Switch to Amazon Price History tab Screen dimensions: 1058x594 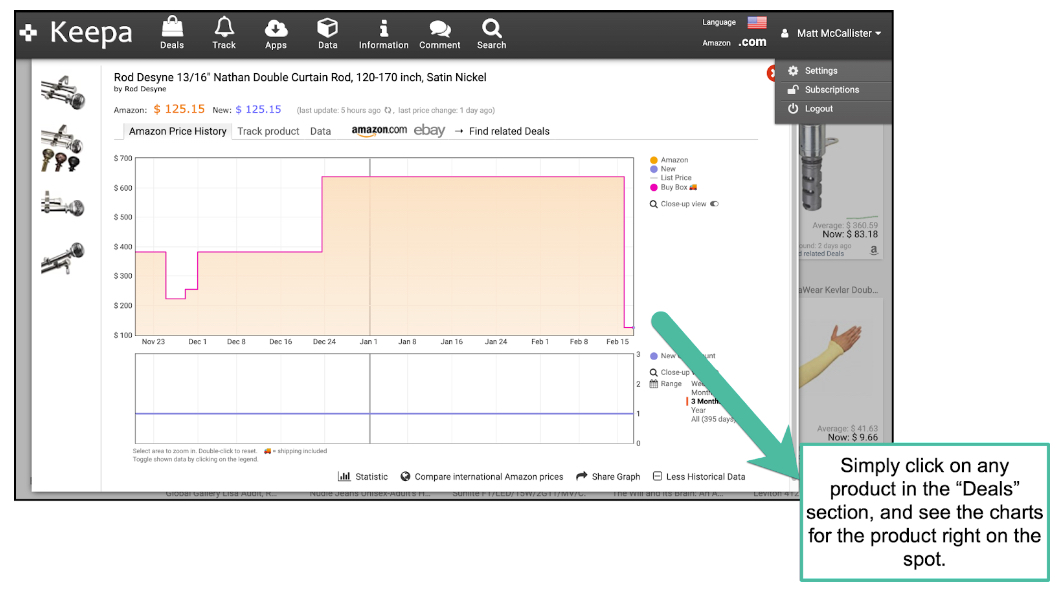coord(177,131)
